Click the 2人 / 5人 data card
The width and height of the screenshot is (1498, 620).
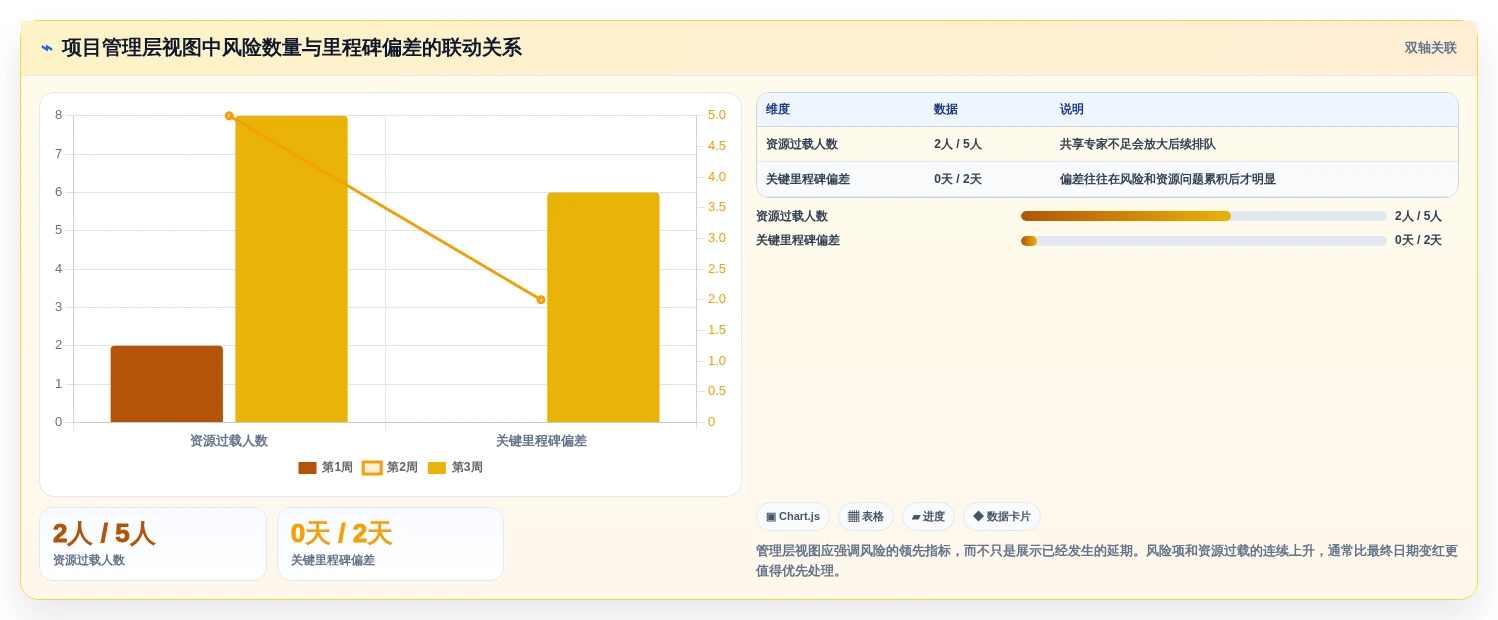(153, 544)
